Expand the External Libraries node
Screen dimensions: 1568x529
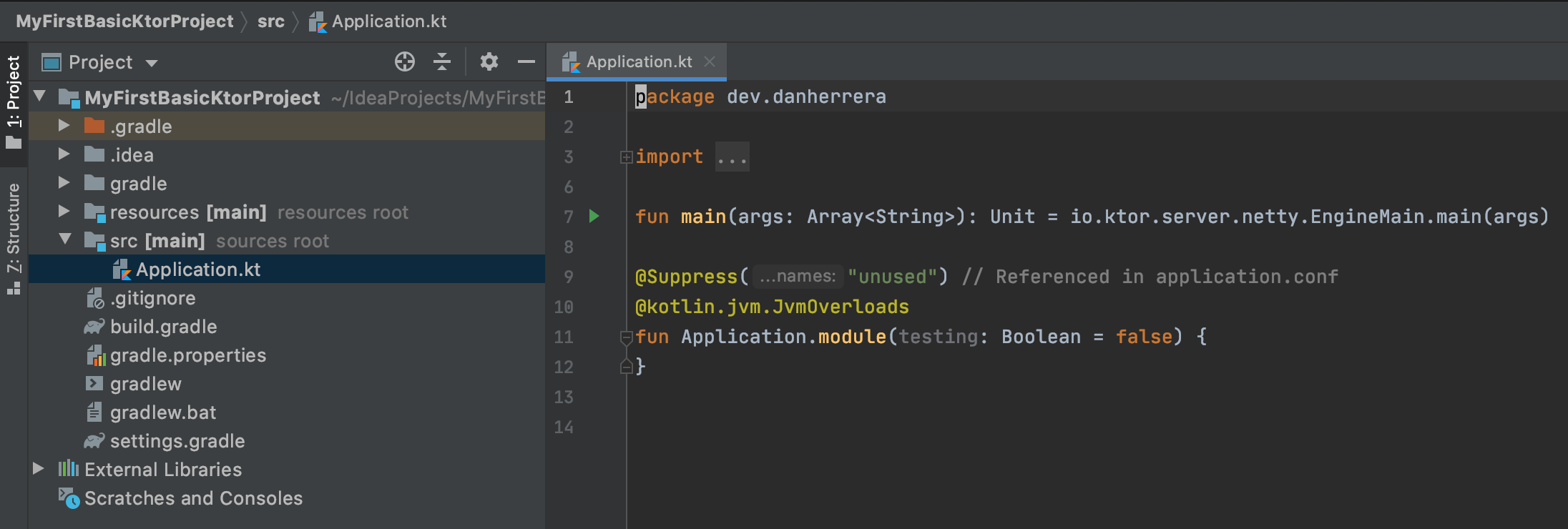click(39, 468)
